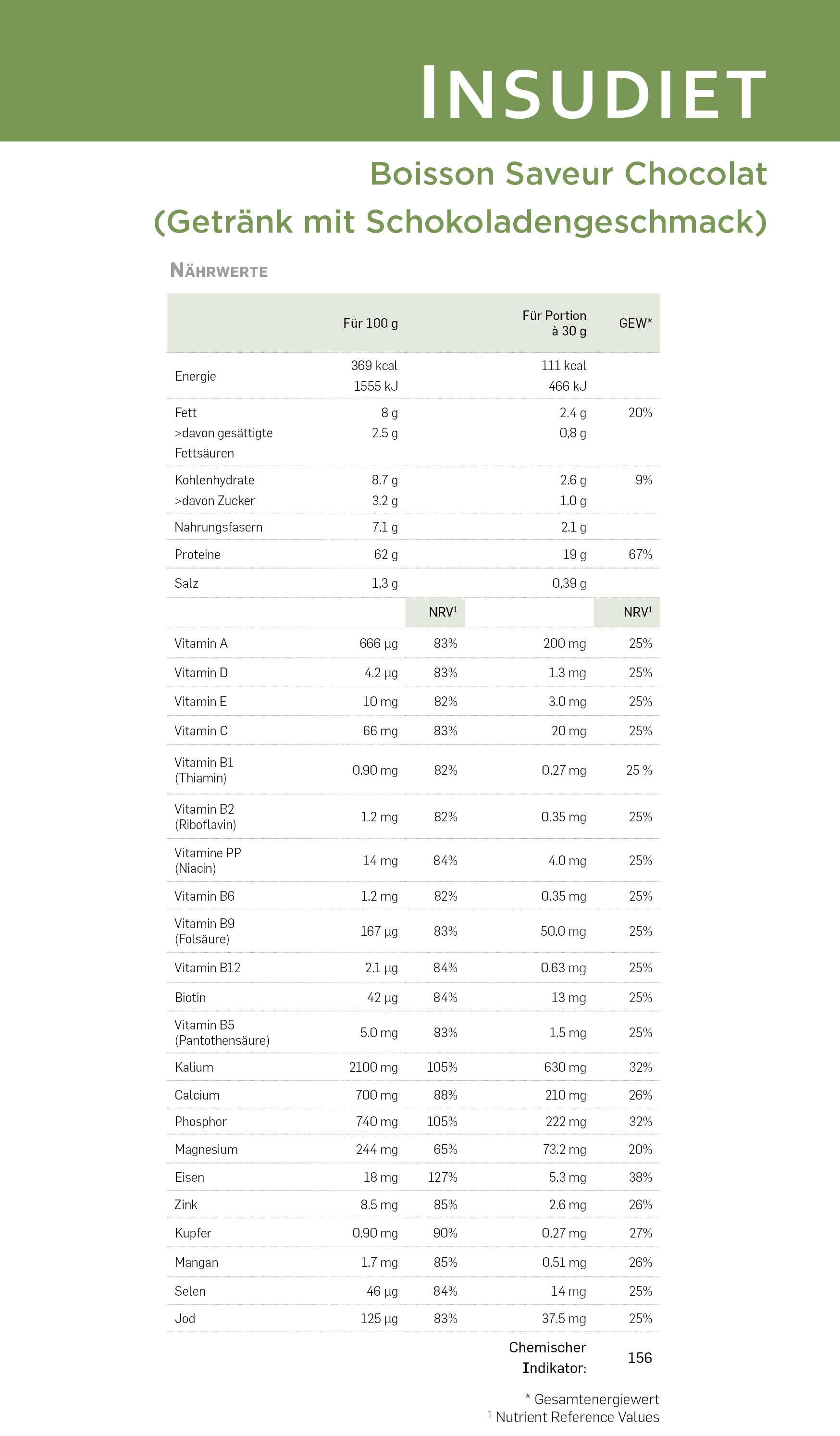Click the Boisson Saveur Chocolat heading
The width and height of the screenshot is (840, 1436).
pyautogui.click(x=568, y=174)
